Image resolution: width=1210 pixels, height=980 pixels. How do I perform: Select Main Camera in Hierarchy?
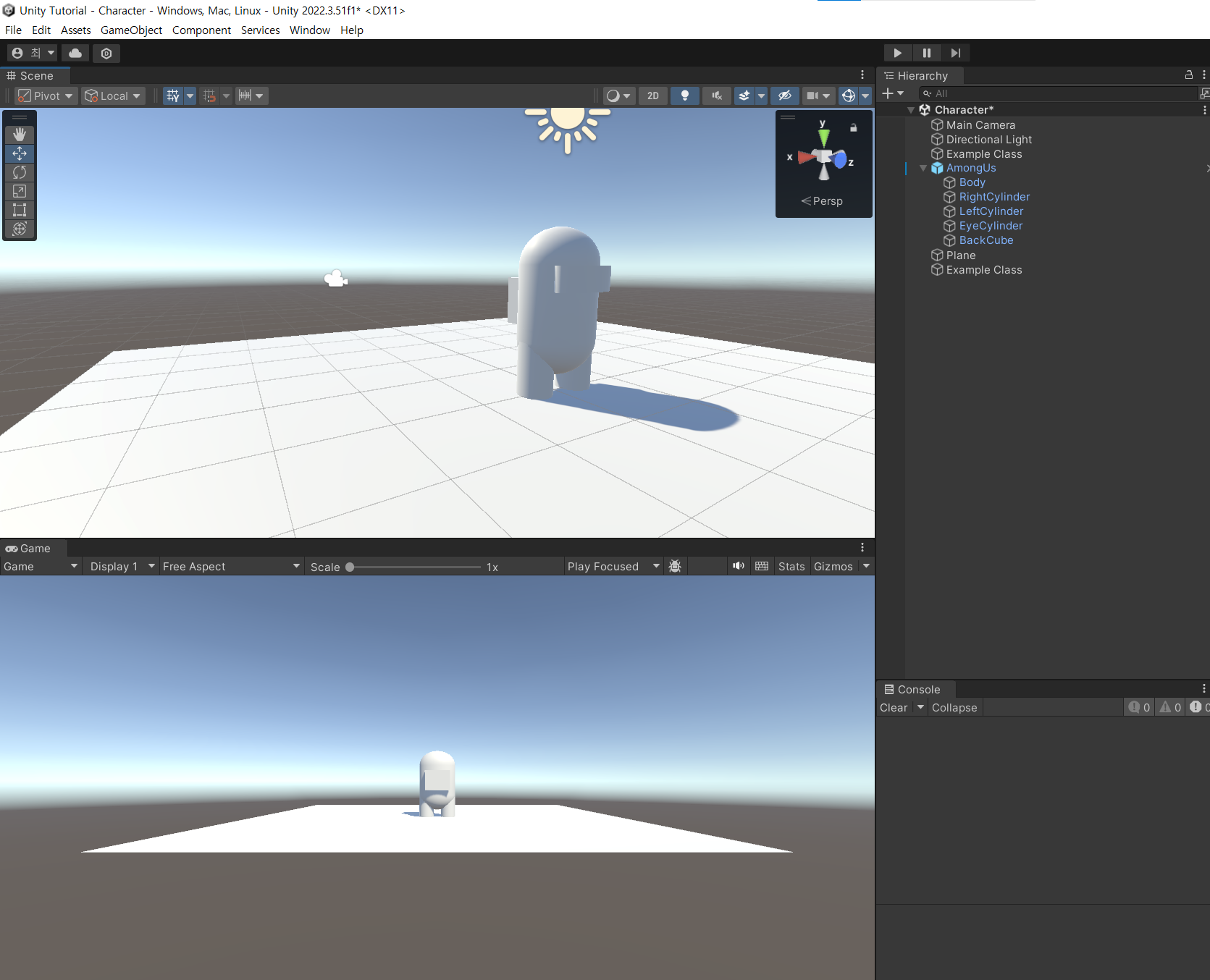click(980, 125)
